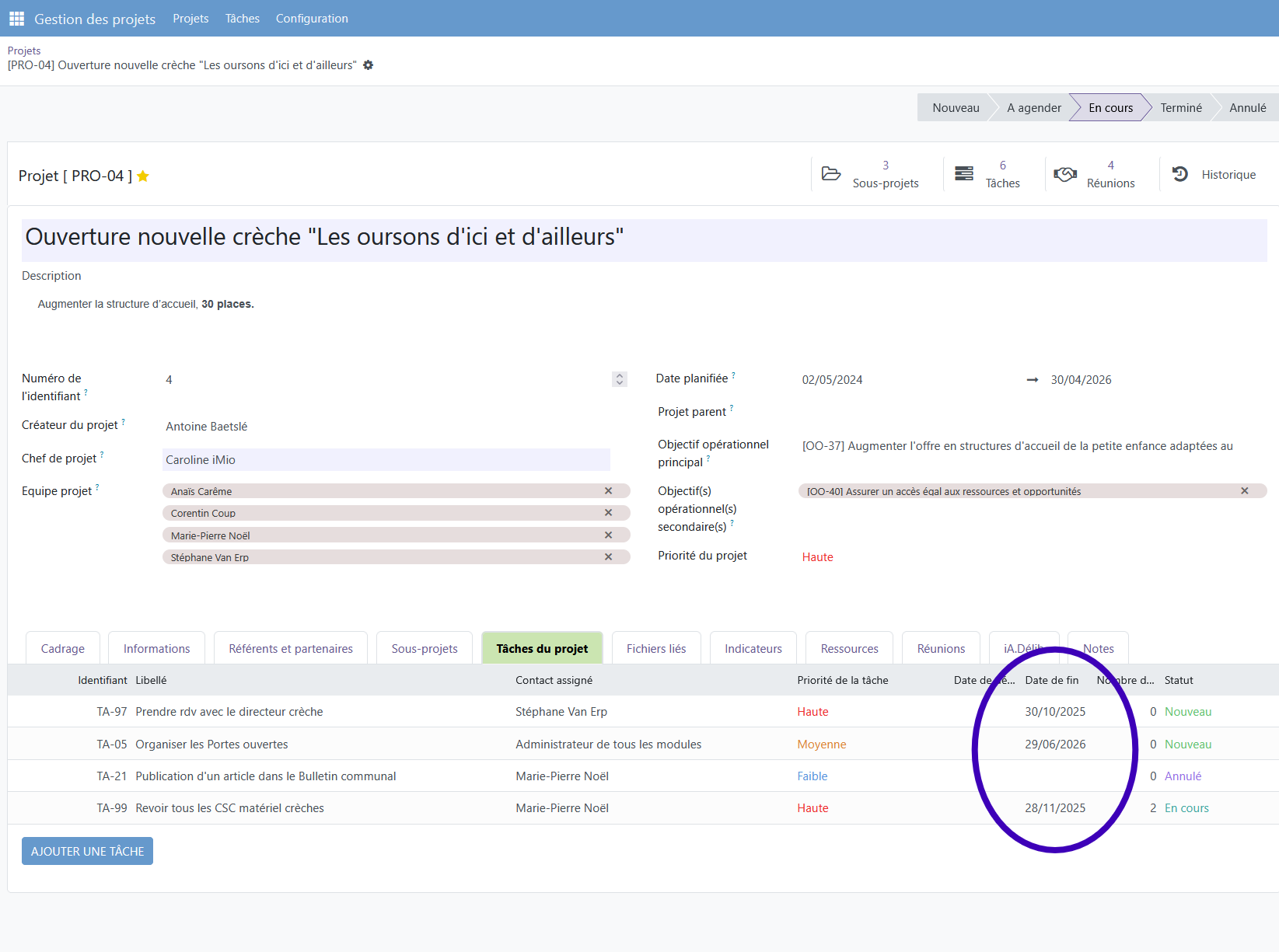
Task: Switch to the Indicateurs tab
Action: pos(753,649)
